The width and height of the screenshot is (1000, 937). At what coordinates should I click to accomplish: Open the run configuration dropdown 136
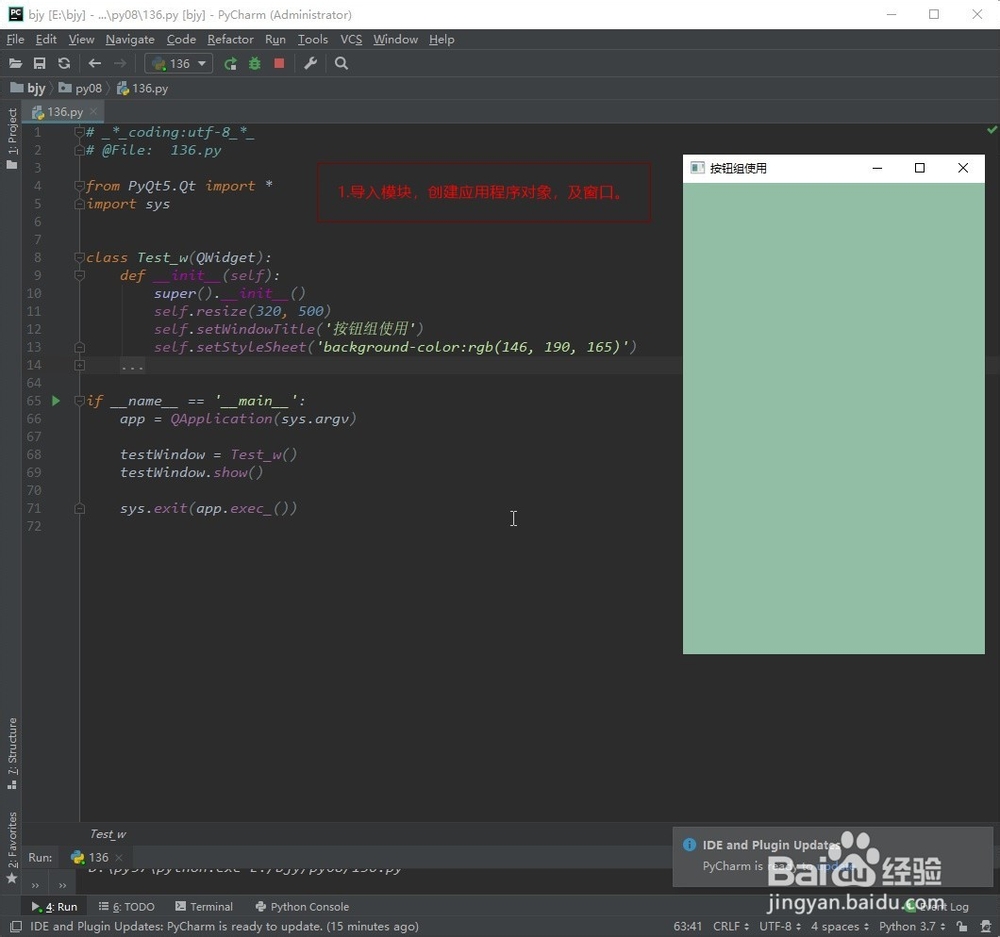point(179,63)
